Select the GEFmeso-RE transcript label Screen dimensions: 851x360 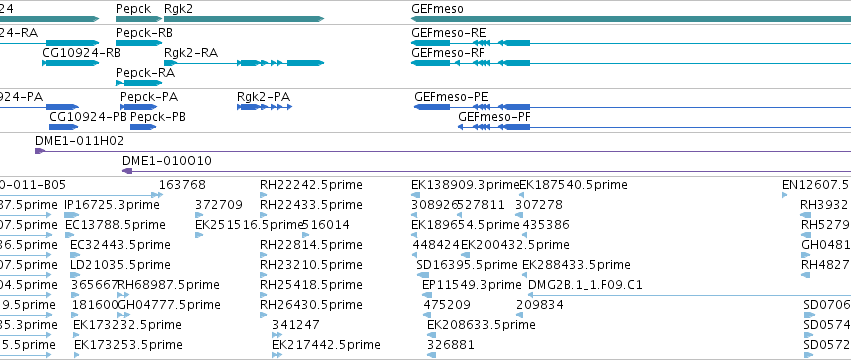(x=449, y=33)
